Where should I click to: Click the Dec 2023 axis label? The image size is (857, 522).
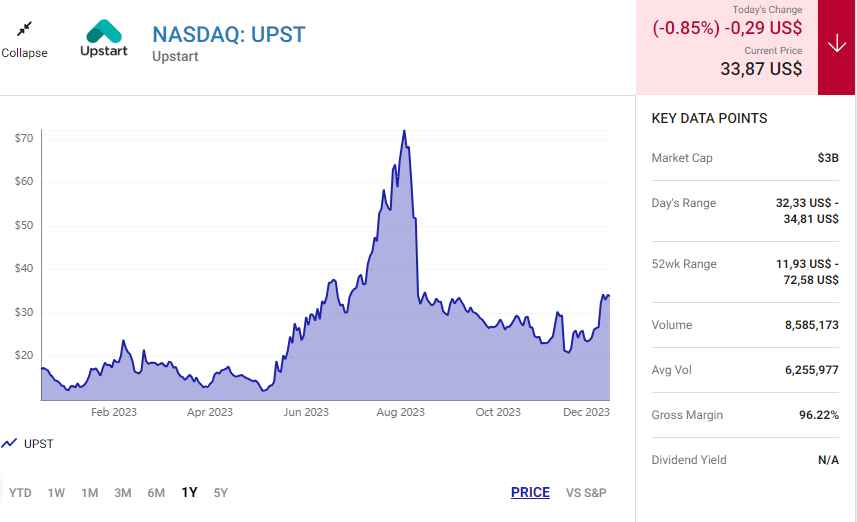(586, 412)
